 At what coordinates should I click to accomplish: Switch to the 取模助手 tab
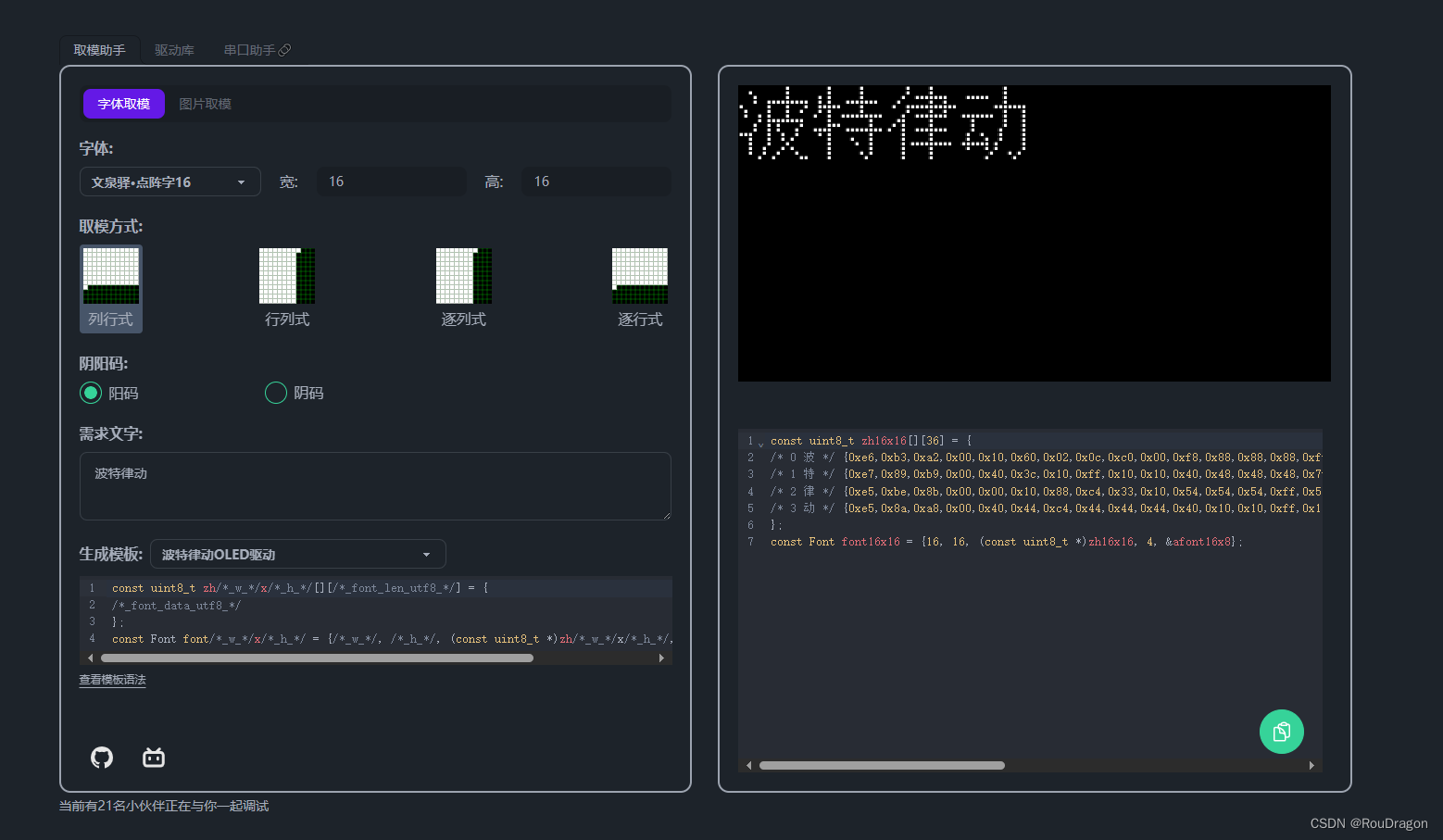pyautogui.click(x=100, y=50)
